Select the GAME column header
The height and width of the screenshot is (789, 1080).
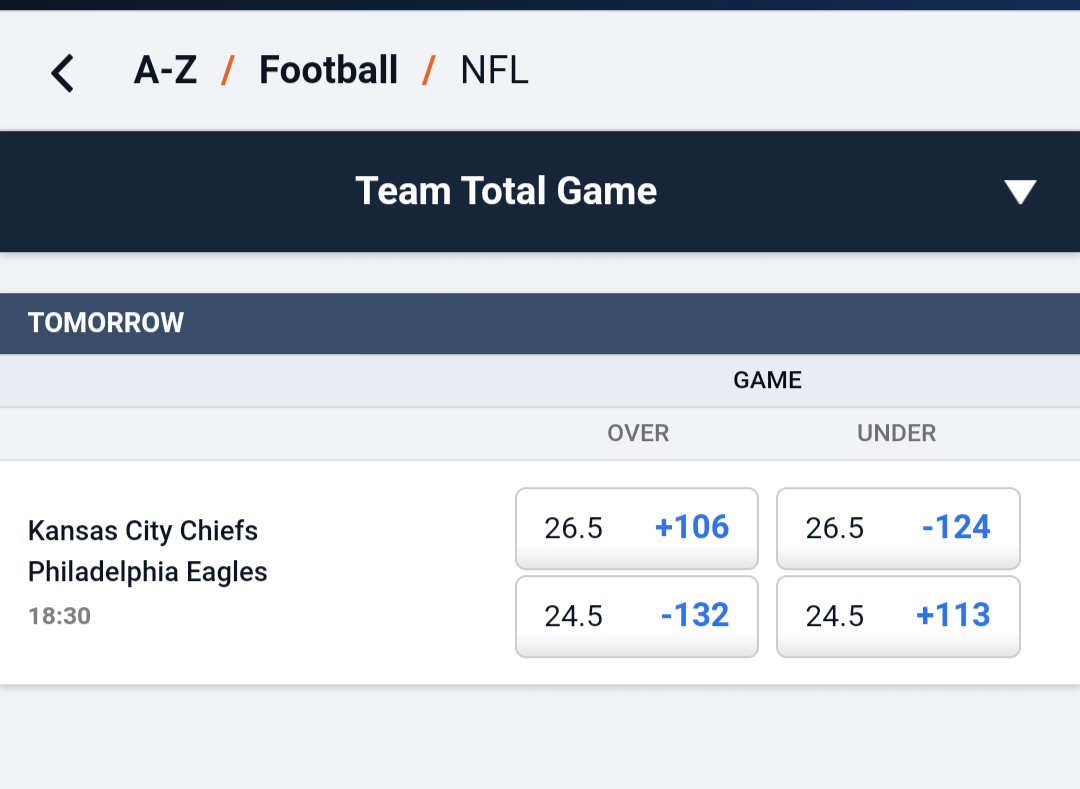767,380
